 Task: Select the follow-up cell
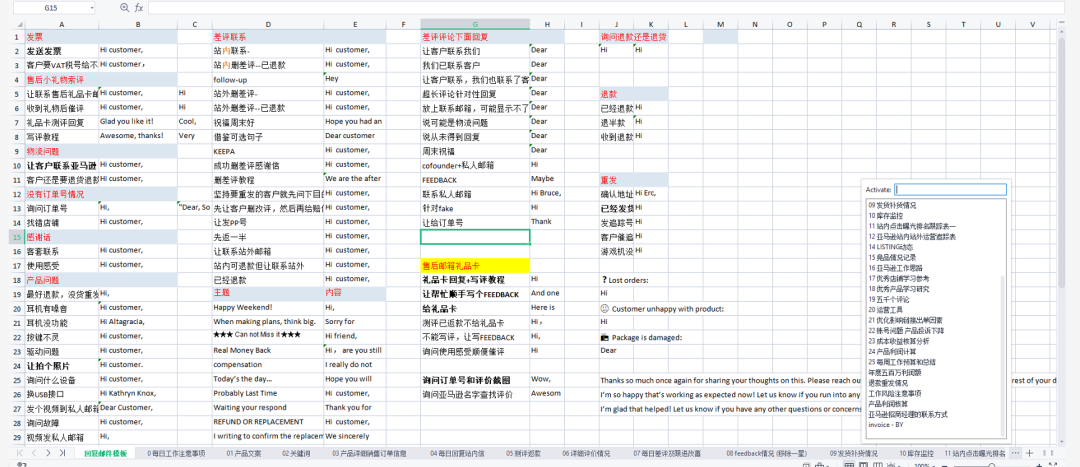(268, 80)
